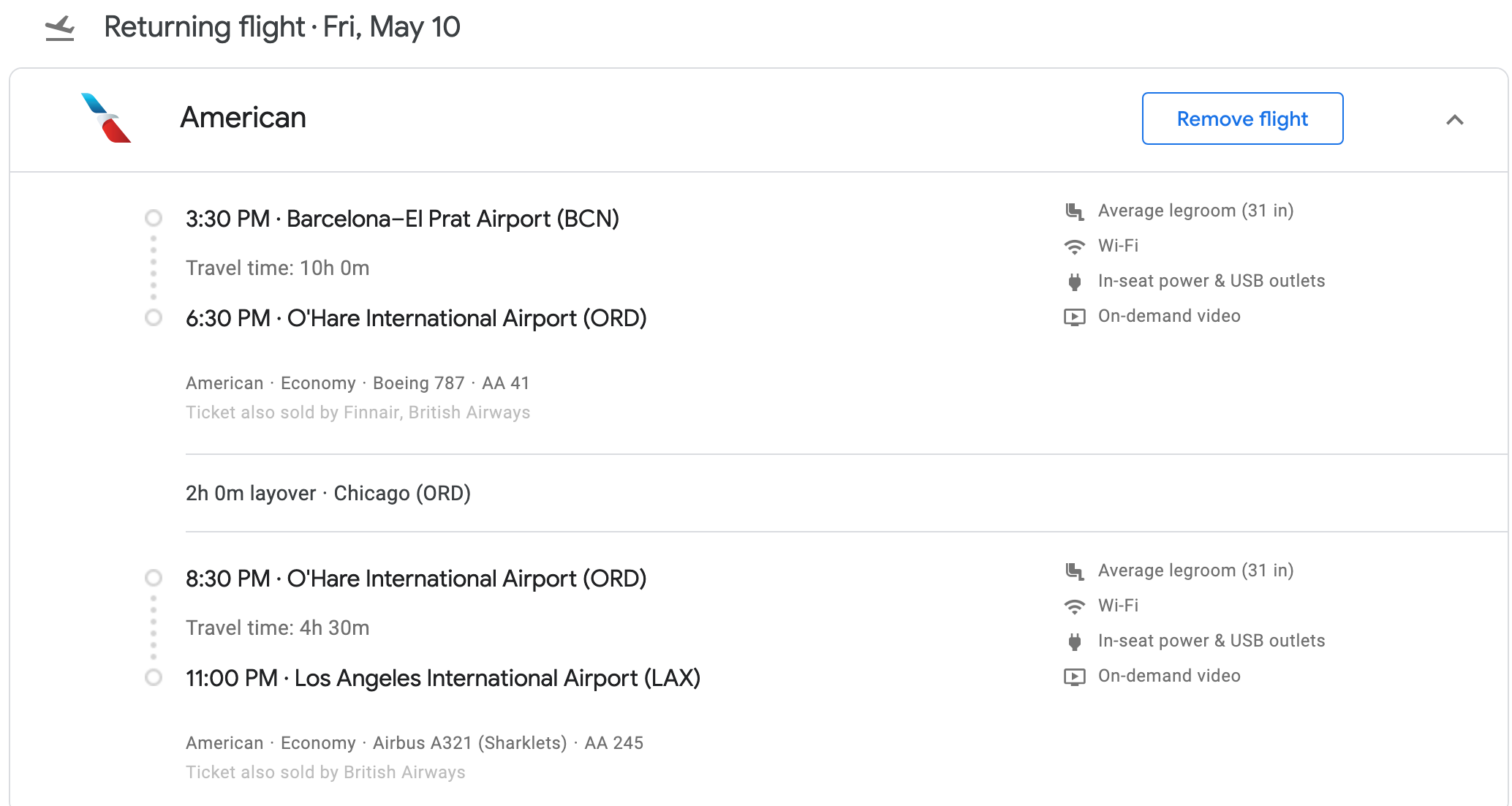Collapse the American flight details chevron
This screenshot has height=806, width=1512.
pyautogui.click(x=1454, y=120)
